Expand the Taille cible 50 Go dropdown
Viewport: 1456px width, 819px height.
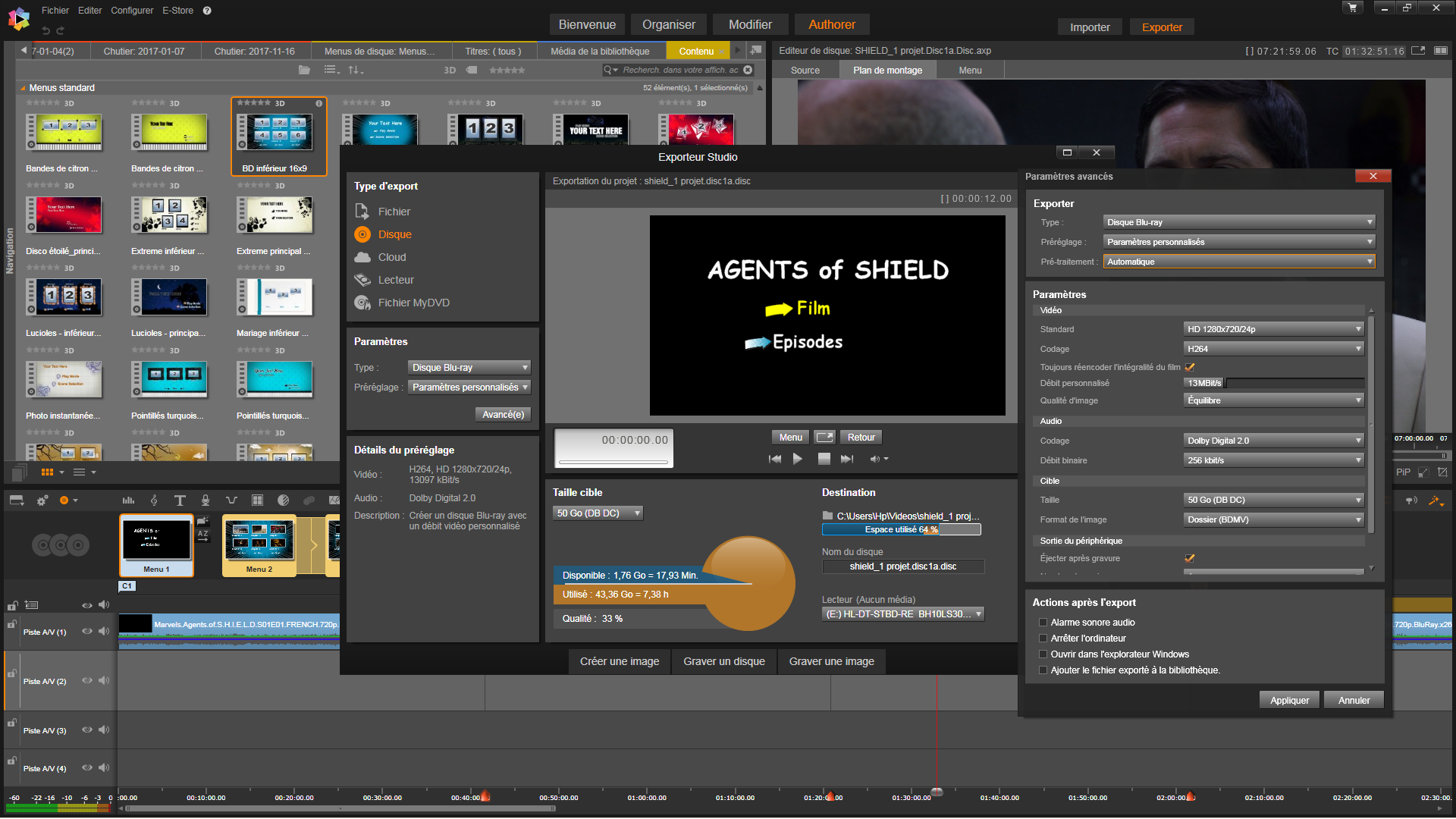click(x=598, y=513)
